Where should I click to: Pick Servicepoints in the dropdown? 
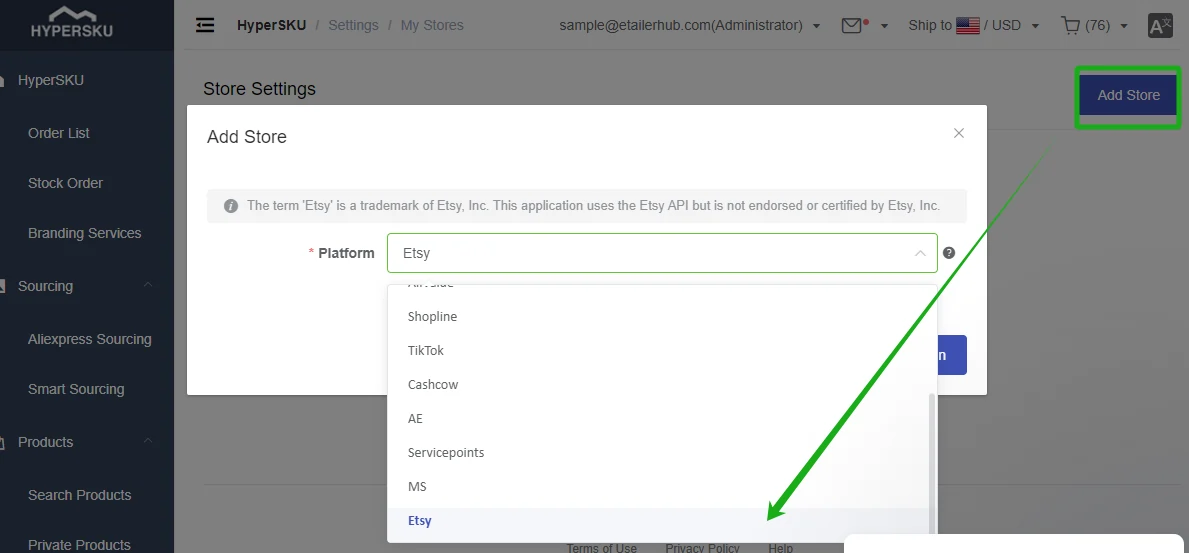pyautogui.click(x=658, y=453)
